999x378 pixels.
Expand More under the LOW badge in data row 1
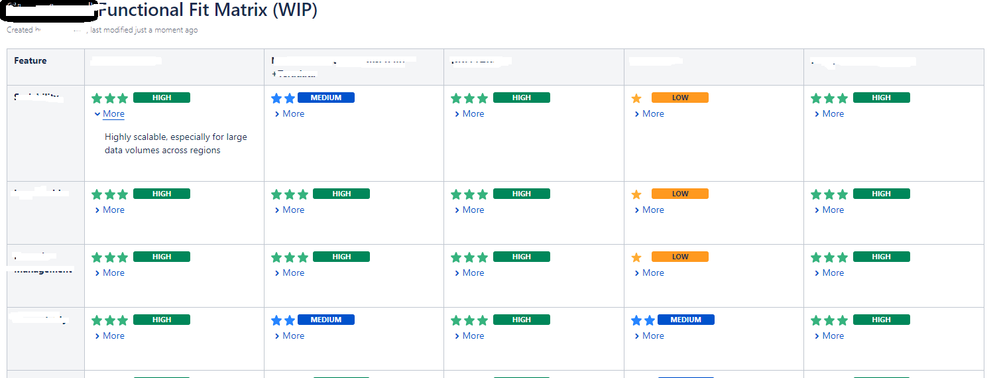[649, 114]
